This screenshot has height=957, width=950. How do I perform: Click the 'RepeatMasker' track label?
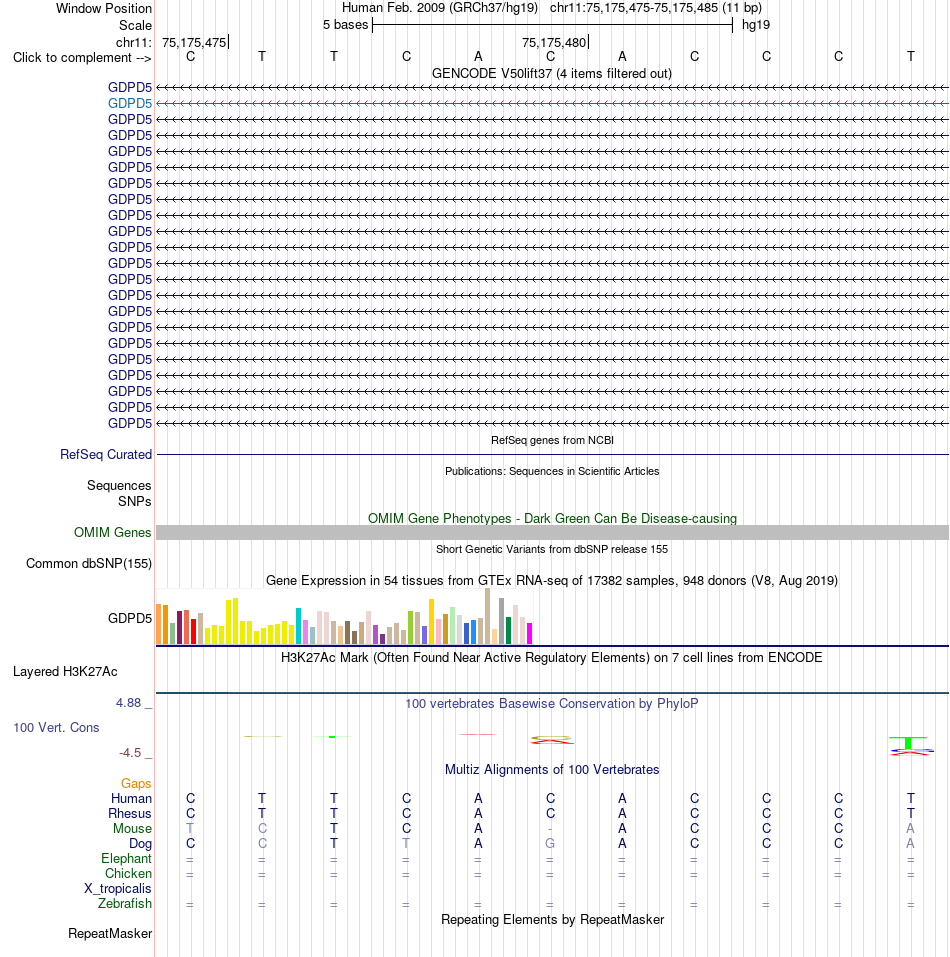pyautogui.click(x=110, y=934)
